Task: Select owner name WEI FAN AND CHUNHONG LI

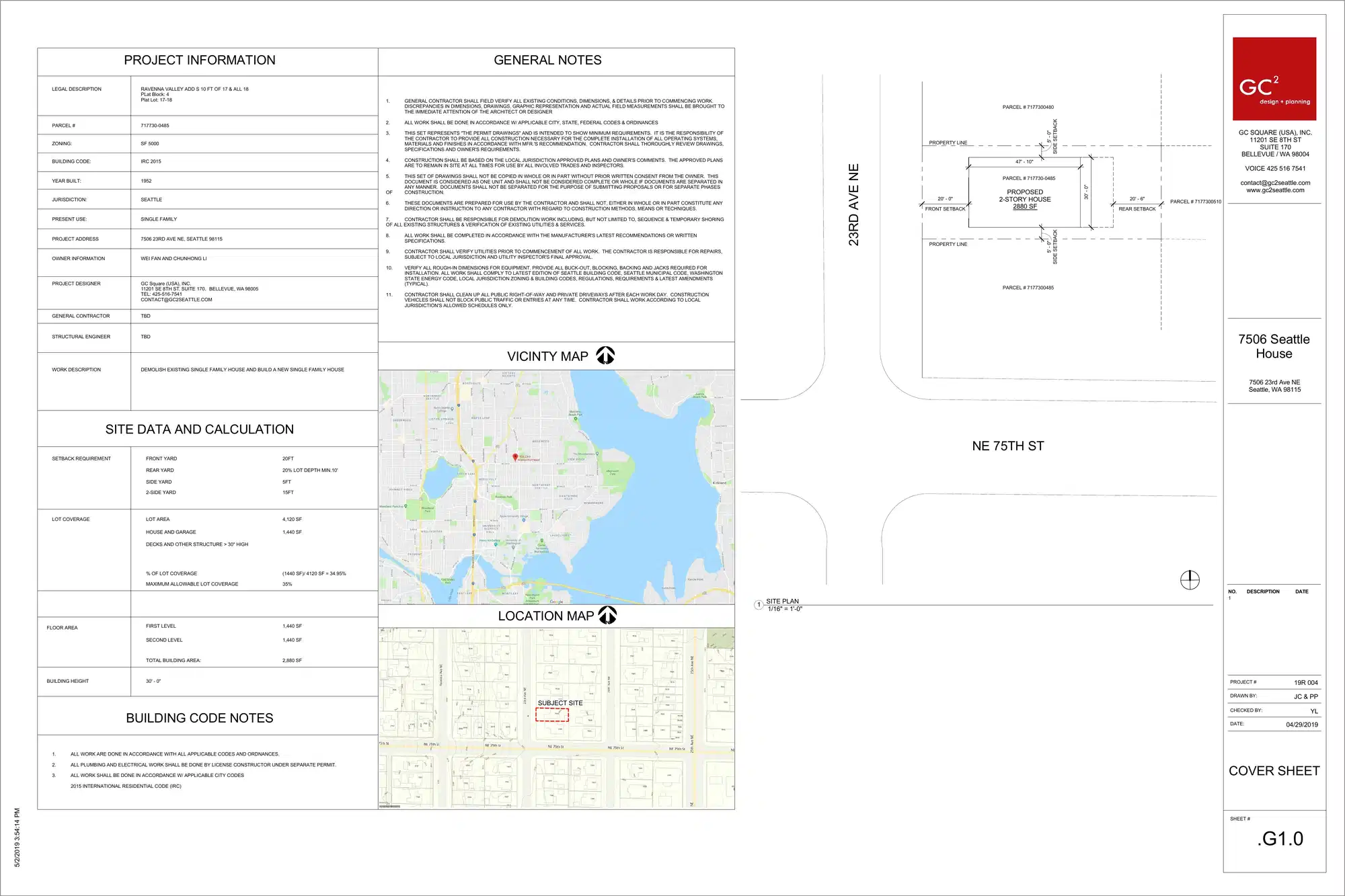Action: tap(174, 259)
